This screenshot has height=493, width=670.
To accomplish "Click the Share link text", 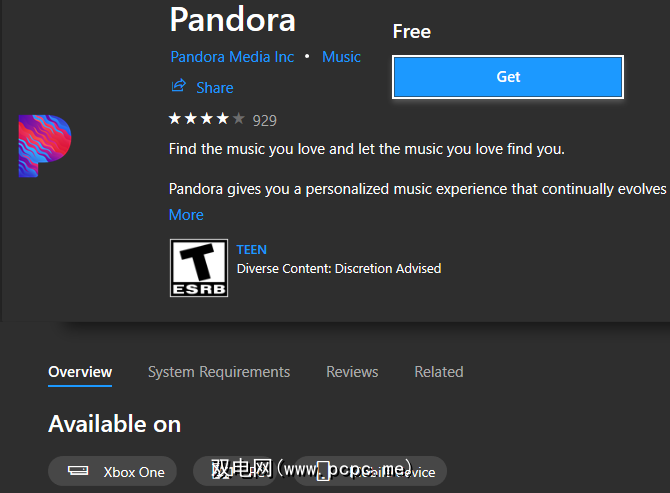I will (214, 88).
